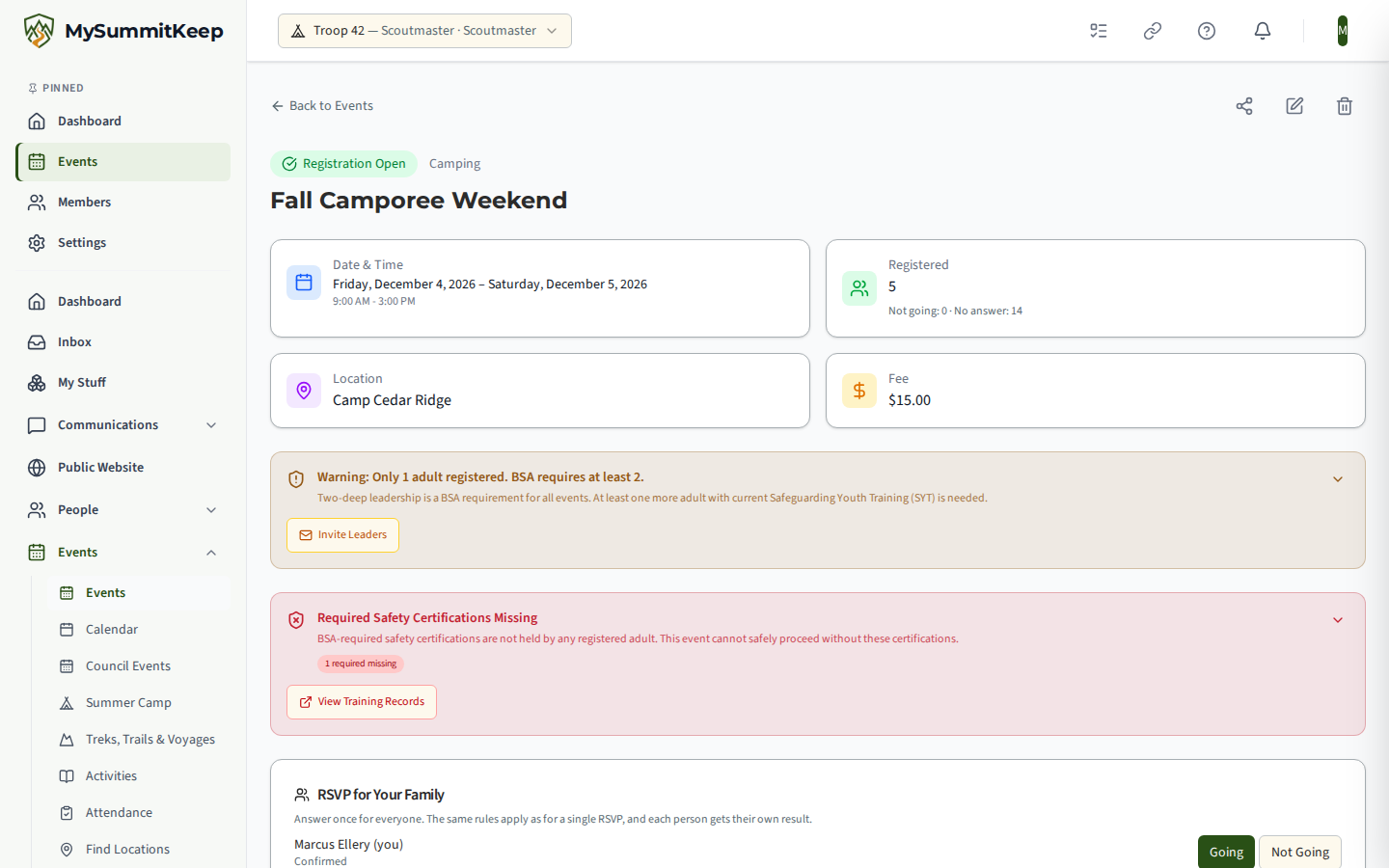Open the checklist tasks icon in the header
Viewport: 1389px width, 868px height.
click(x=1099, y=31)
